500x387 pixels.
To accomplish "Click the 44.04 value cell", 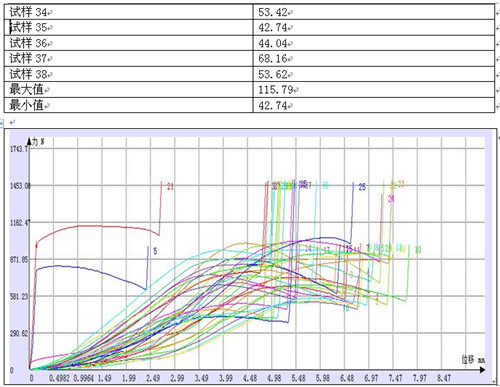I will [374, 43].
